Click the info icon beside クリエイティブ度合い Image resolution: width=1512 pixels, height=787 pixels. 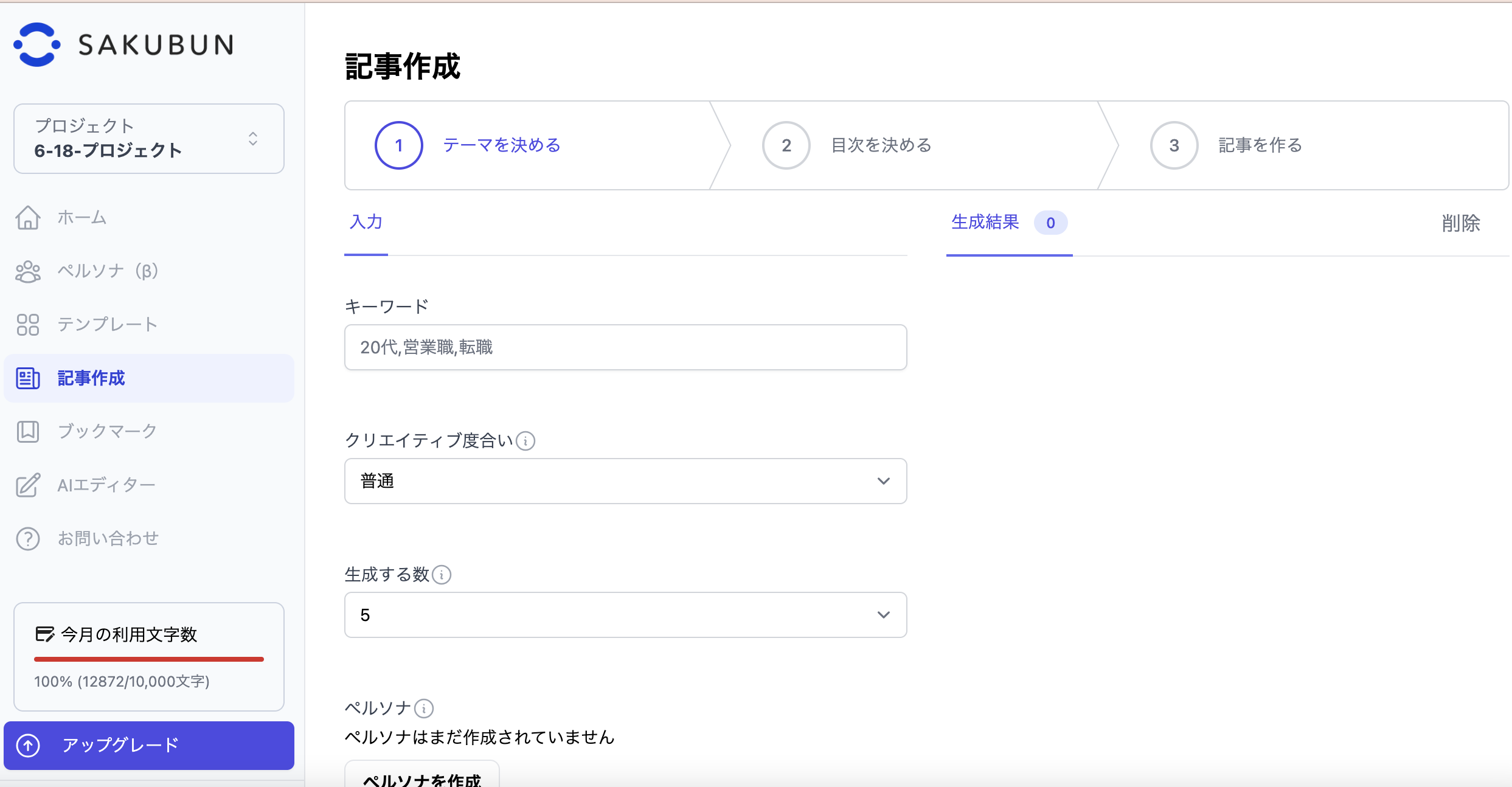525,440
